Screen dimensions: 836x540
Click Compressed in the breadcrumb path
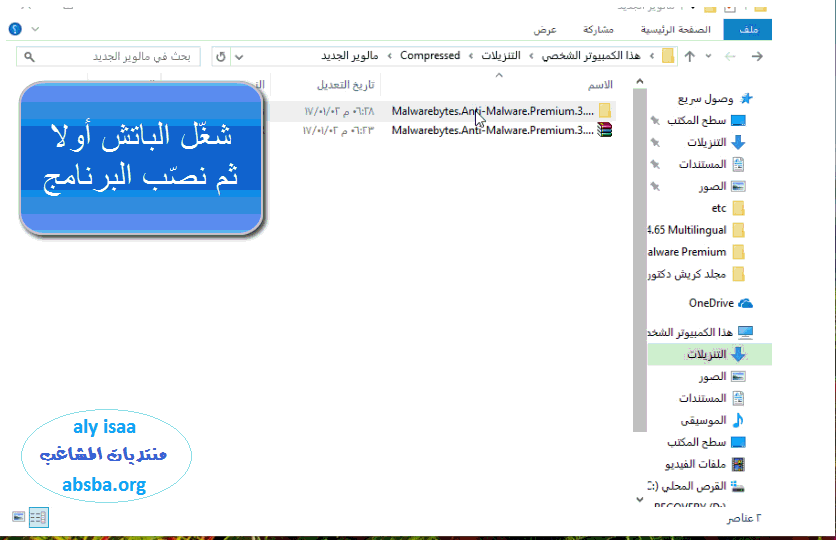coord(430,56)
